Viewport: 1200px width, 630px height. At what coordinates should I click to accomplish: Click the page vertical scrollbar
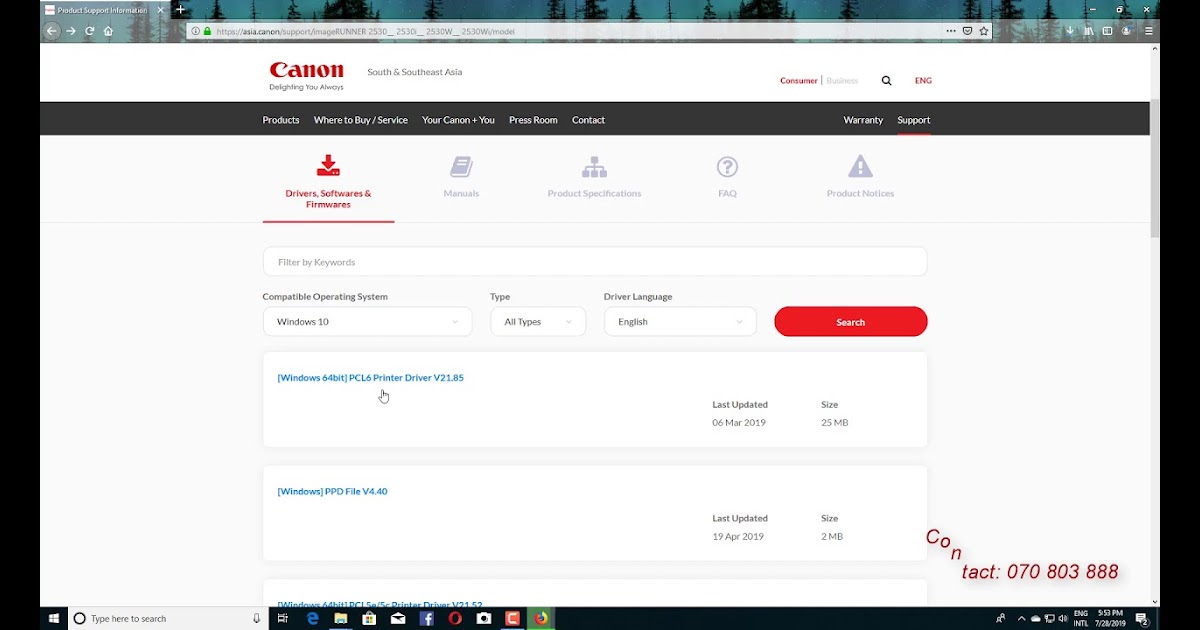1155,167
